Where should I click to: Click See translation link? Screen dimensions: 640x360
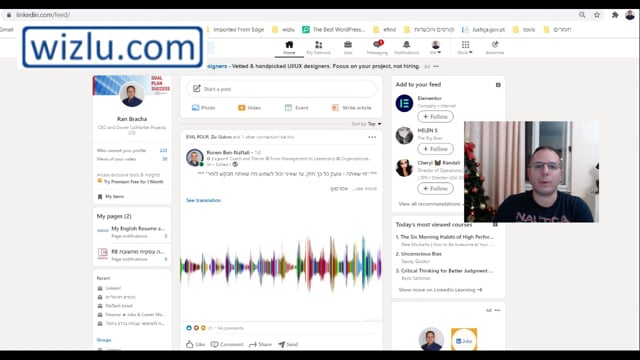pyautogui.click(x=203, y=200)
